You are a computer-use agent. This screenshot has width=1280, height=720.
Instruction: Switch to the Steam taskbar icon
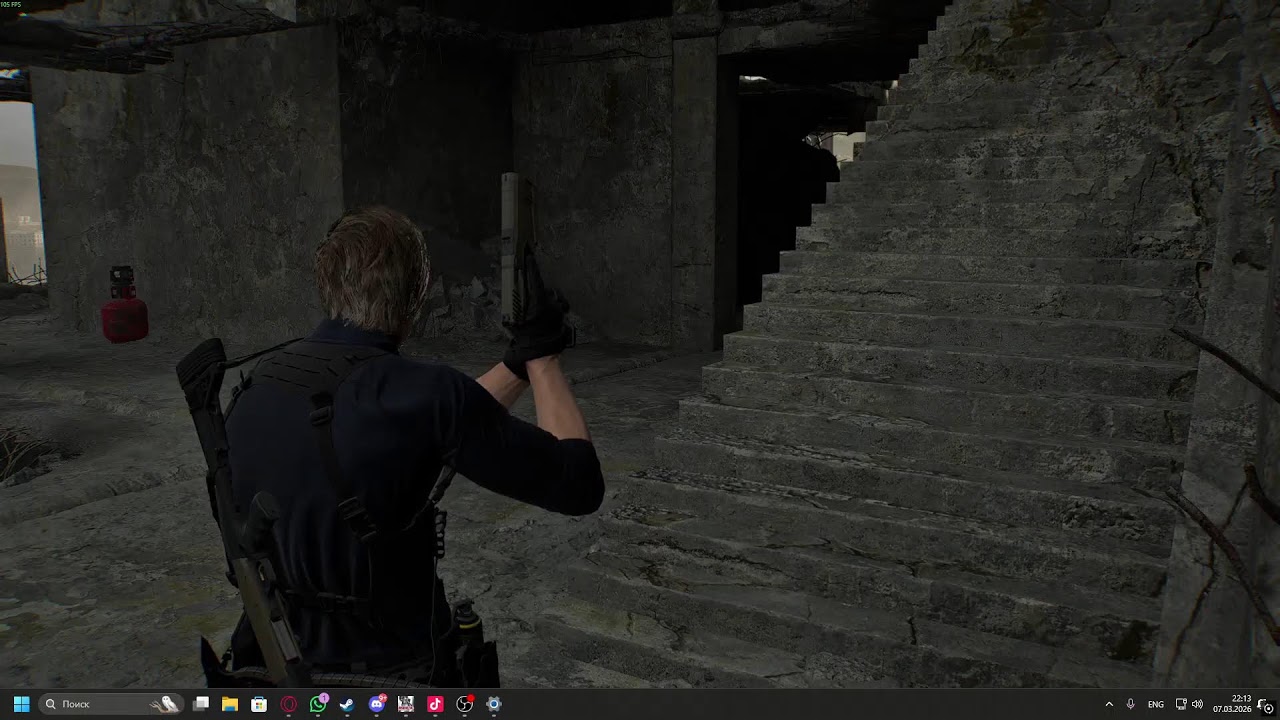click(x=347, y=704)
